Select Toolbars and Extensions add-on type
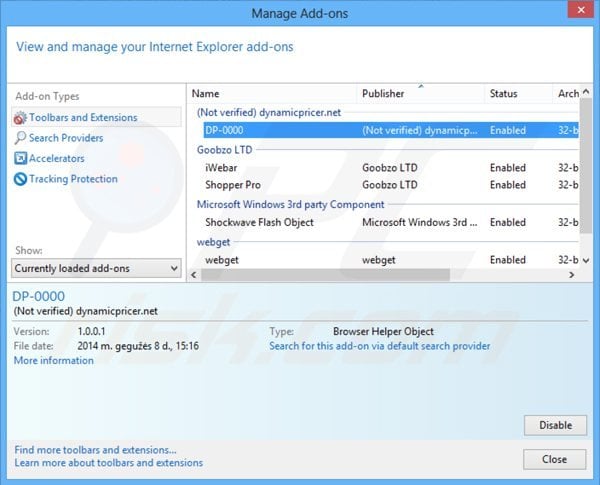The width and height of the screenshot is (600, 485). pyautogui.click(x=96, y=117)
